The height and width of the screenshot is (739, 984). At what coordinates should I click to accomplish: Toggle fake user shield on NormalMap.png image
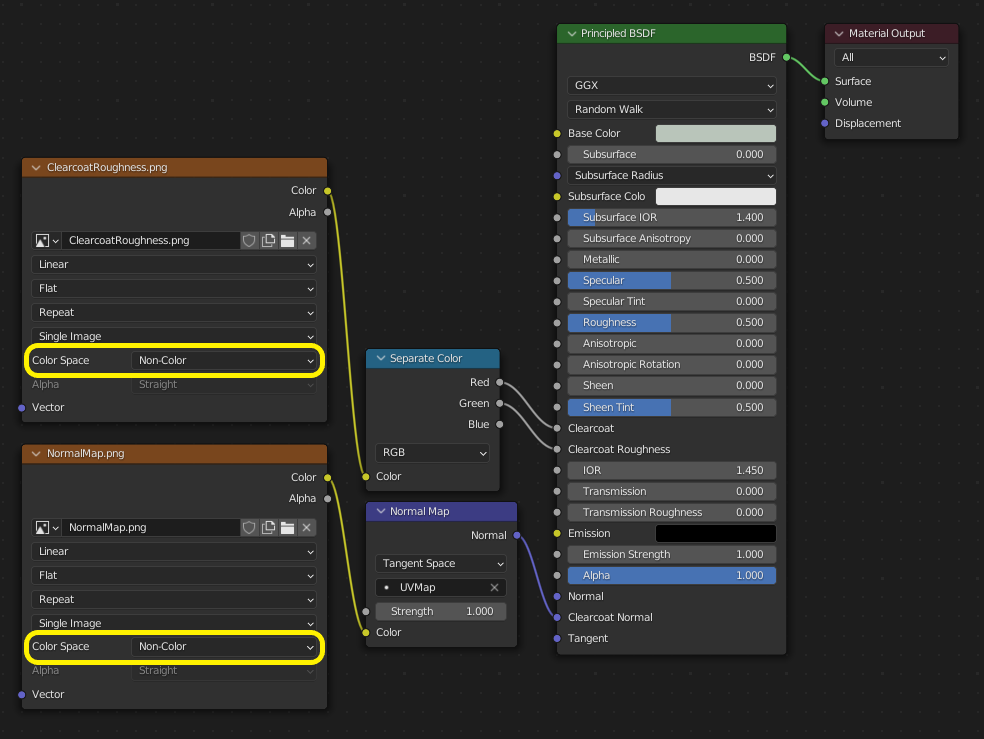point(249,527)
